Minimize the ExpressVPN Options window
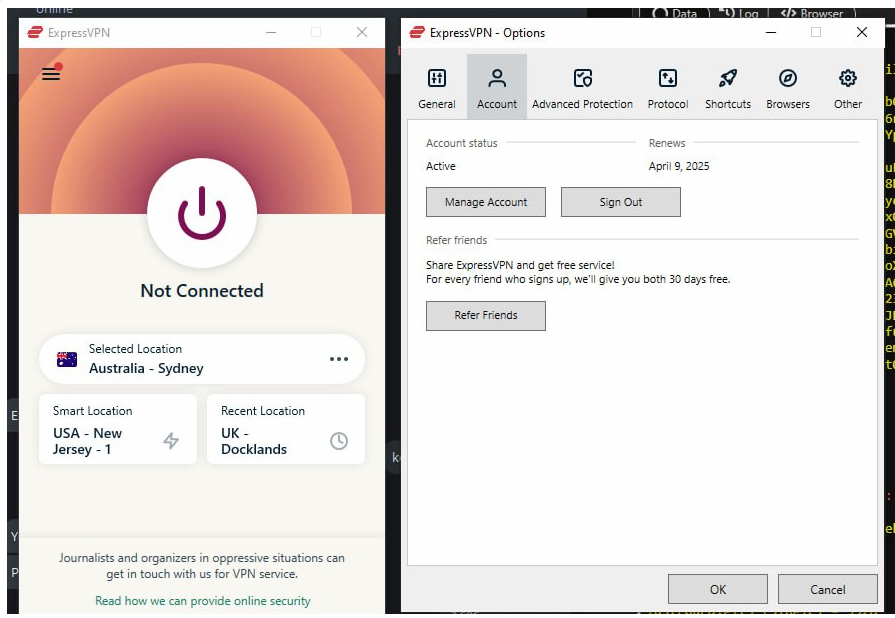The height and width of the screenshot is (618, 895). pyautogui.click(x=771, y=33)
